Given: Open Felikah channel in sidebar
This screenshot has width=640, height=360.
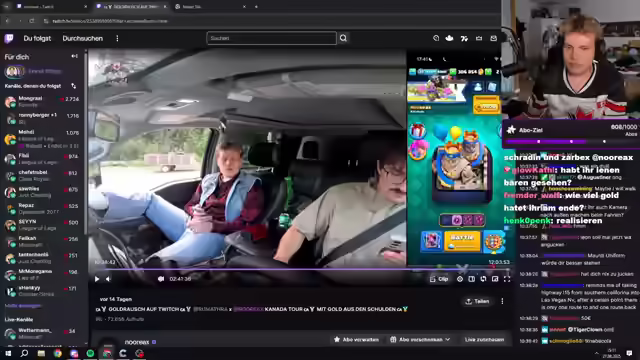Looking at the screenshot, I should [42, 241].
